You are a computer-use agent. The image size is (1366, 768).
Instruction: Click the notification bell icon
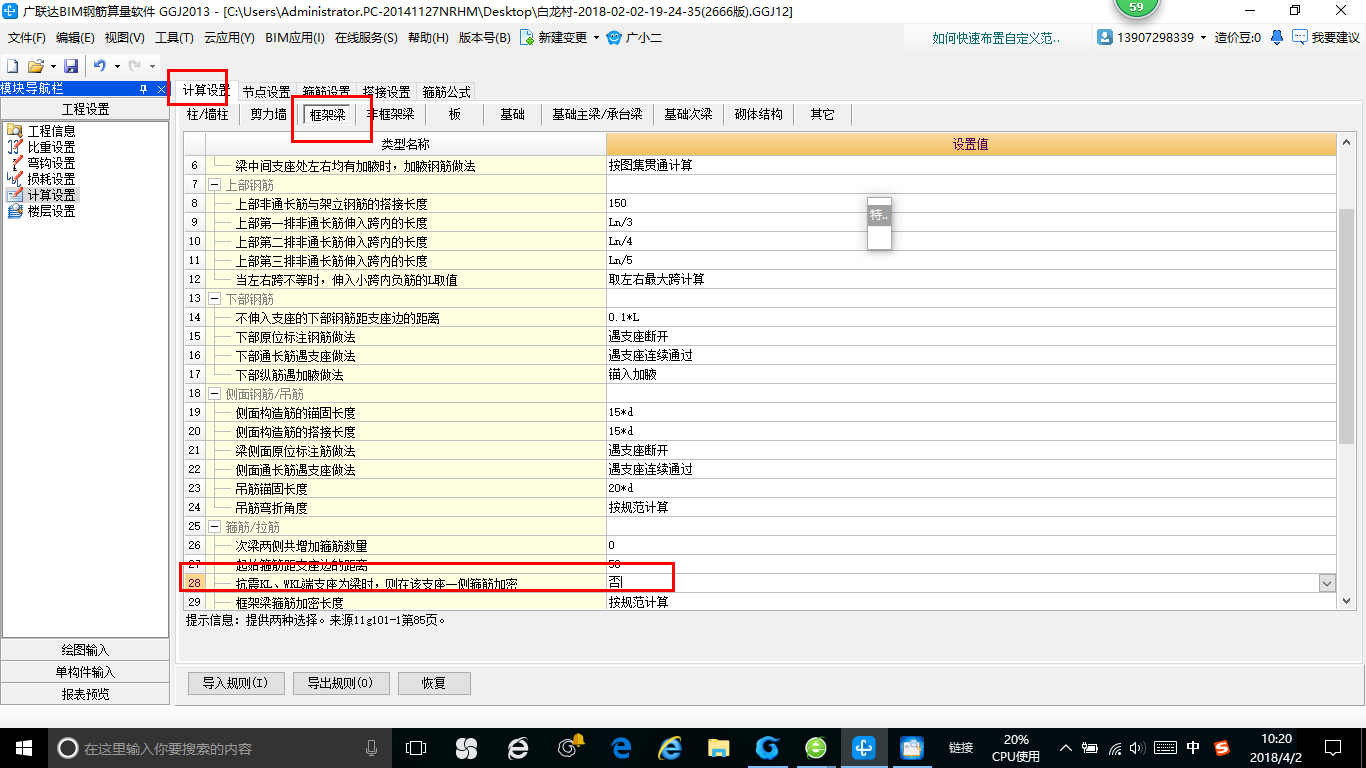[1277, 37]
